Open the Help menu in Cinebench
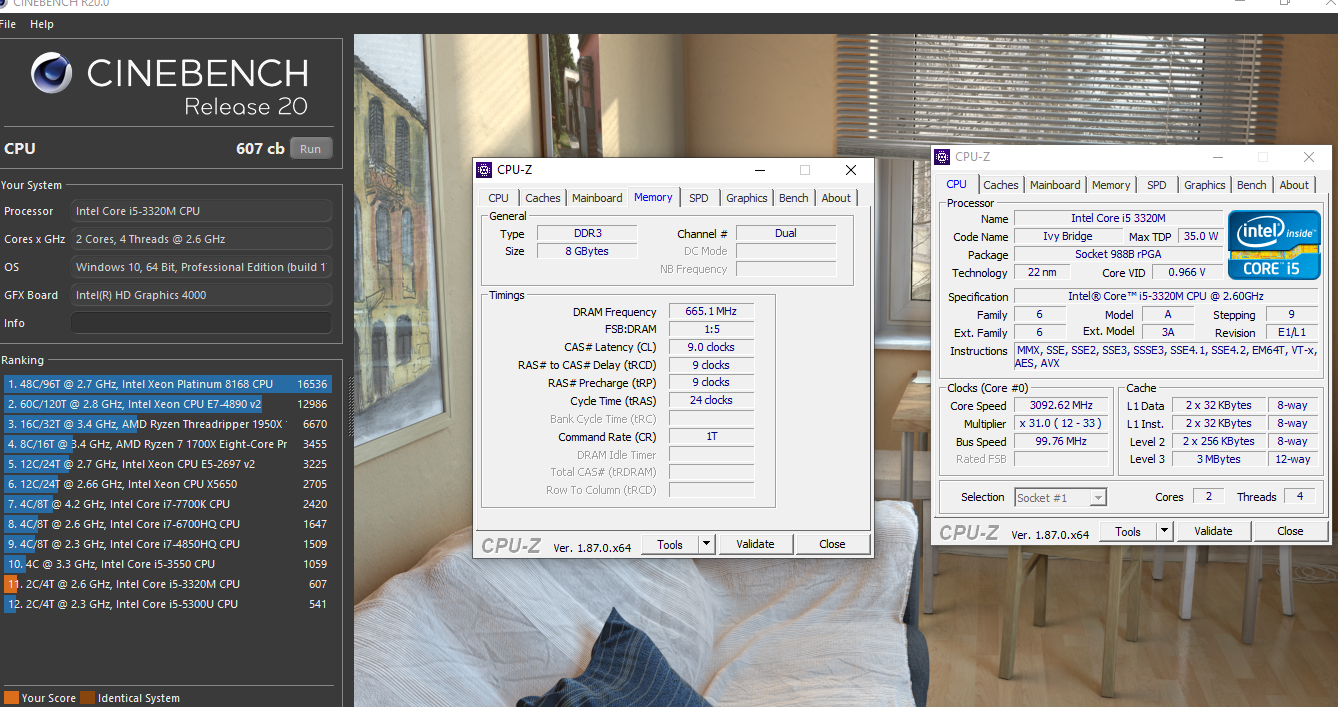This screenshot has height=707, width=1338. (42, 24)
